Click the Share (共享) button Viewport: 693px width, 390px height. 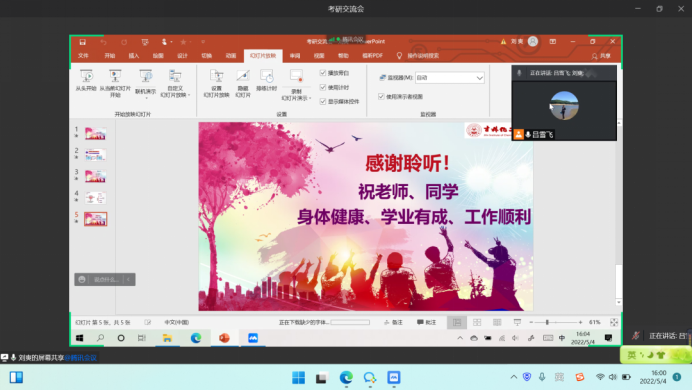point(602,56)
